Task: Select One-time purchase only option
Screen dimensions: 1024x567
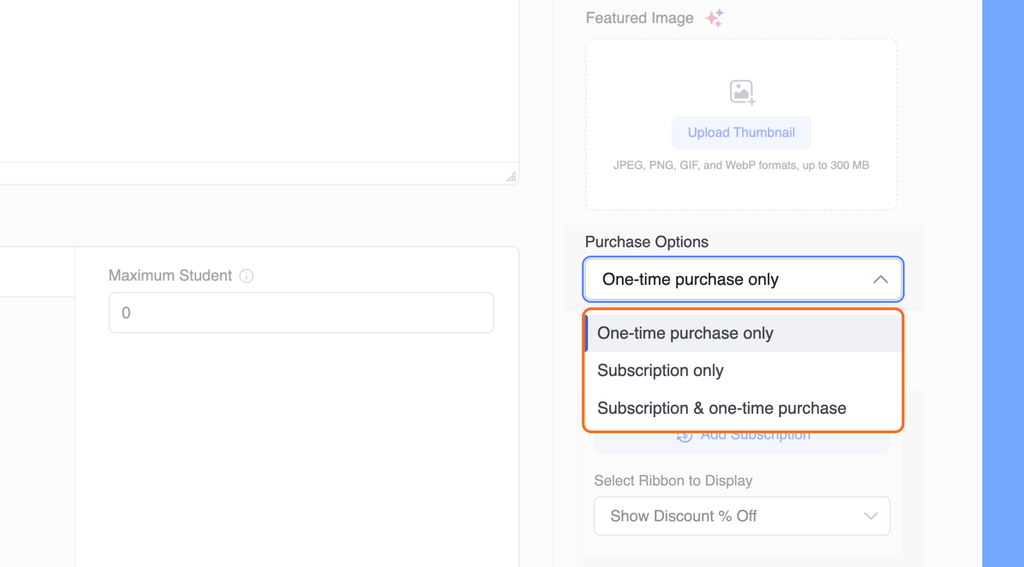Action: [743, 333]
